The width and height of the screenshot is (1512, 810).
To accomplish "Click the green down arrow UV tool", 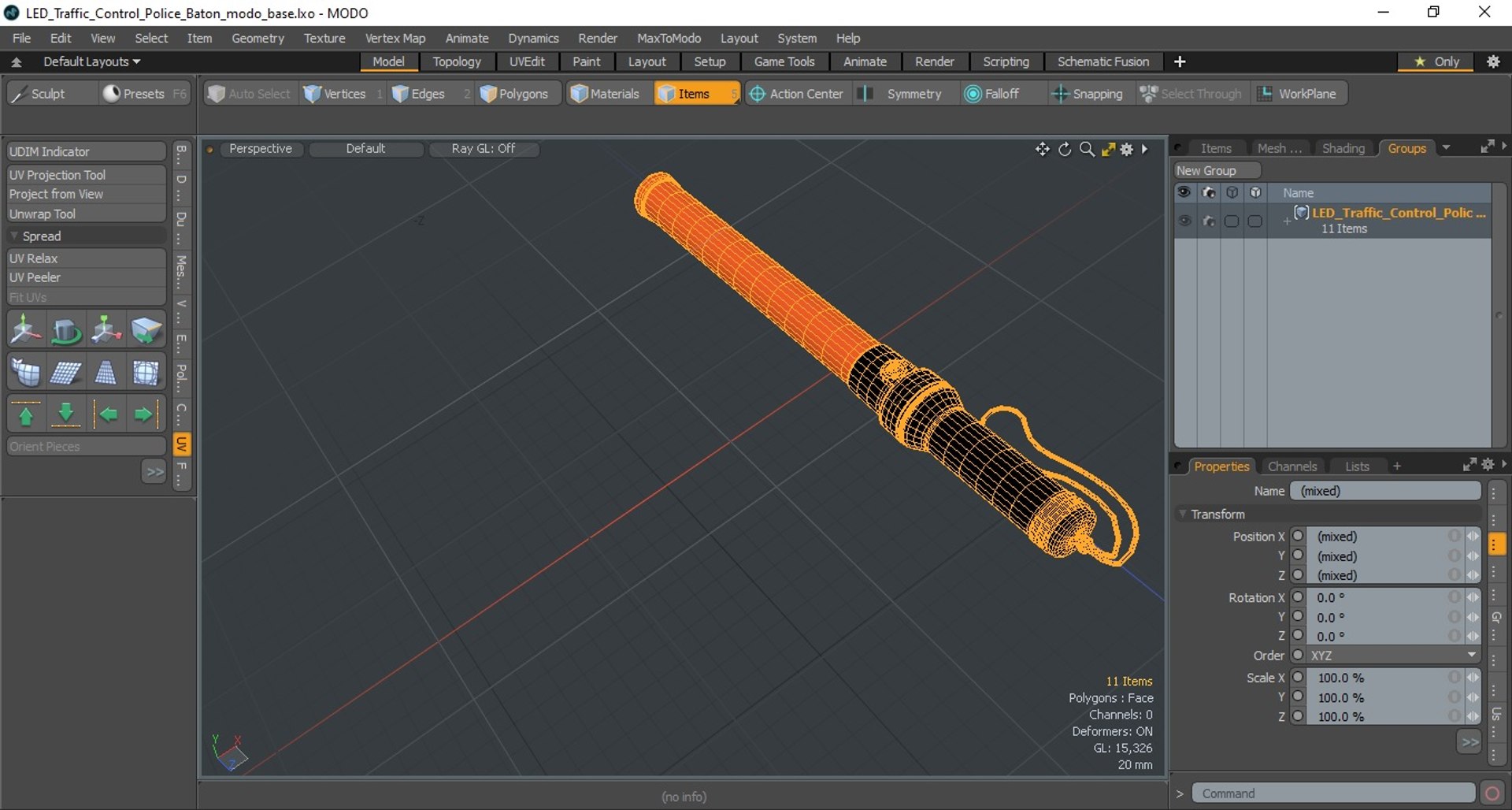I will 66,414.
